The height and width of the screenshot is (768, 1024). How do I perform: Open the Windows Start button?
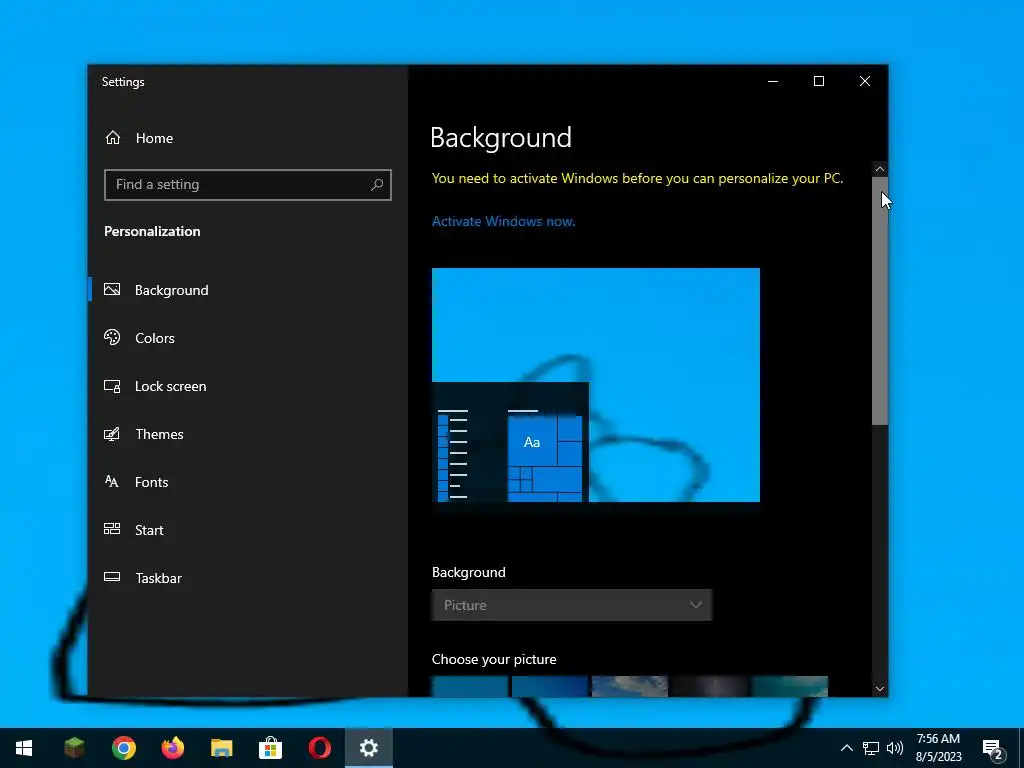24,748
